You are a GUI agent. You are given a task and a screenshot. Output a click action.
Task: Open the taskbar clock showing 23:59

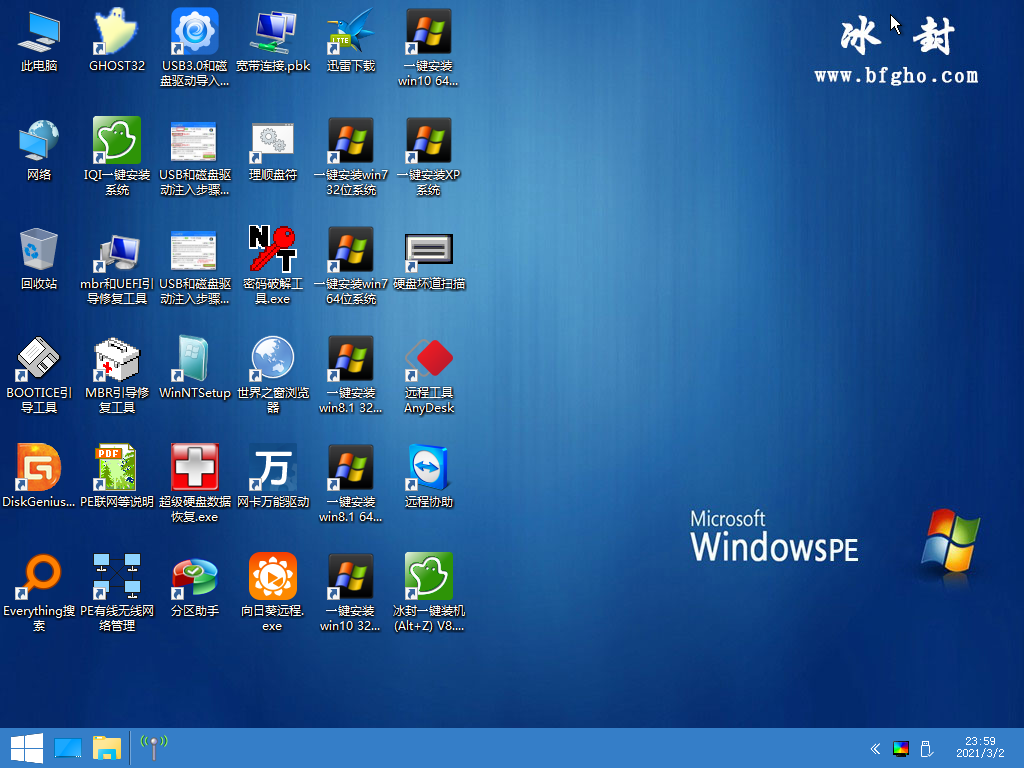tap(980, 748)
